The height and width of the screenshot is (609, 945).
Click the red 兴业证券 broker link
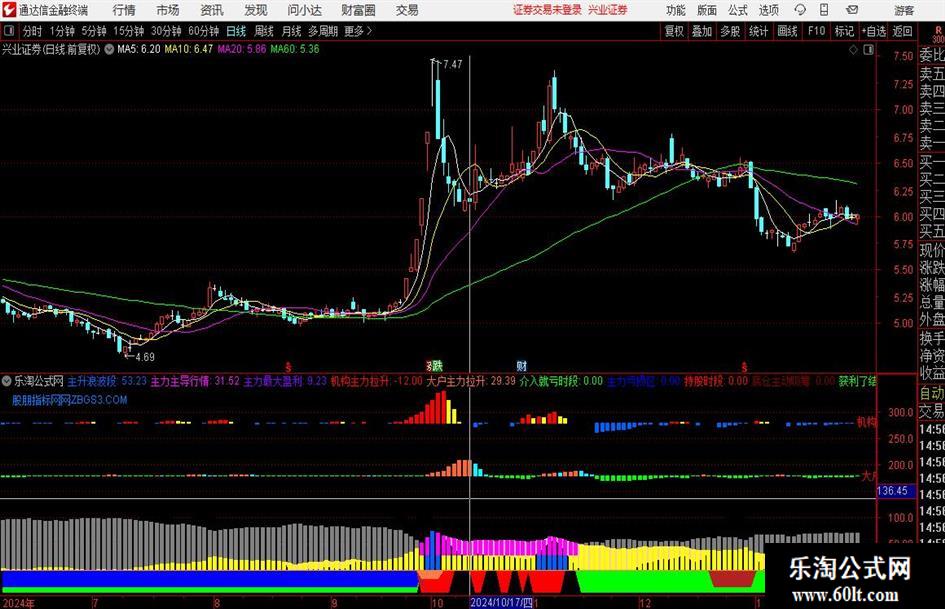tap(608, 10)
